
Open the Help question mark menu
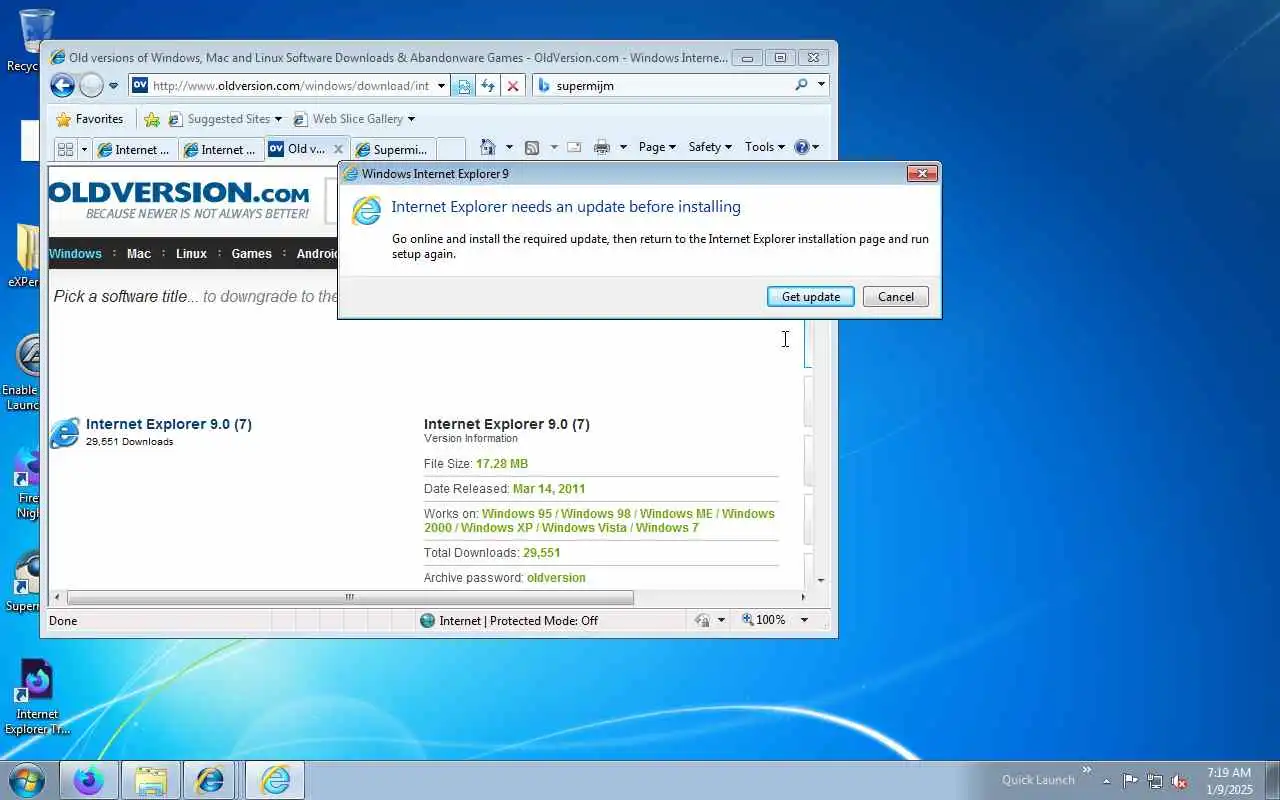click(x=806, y=147)
